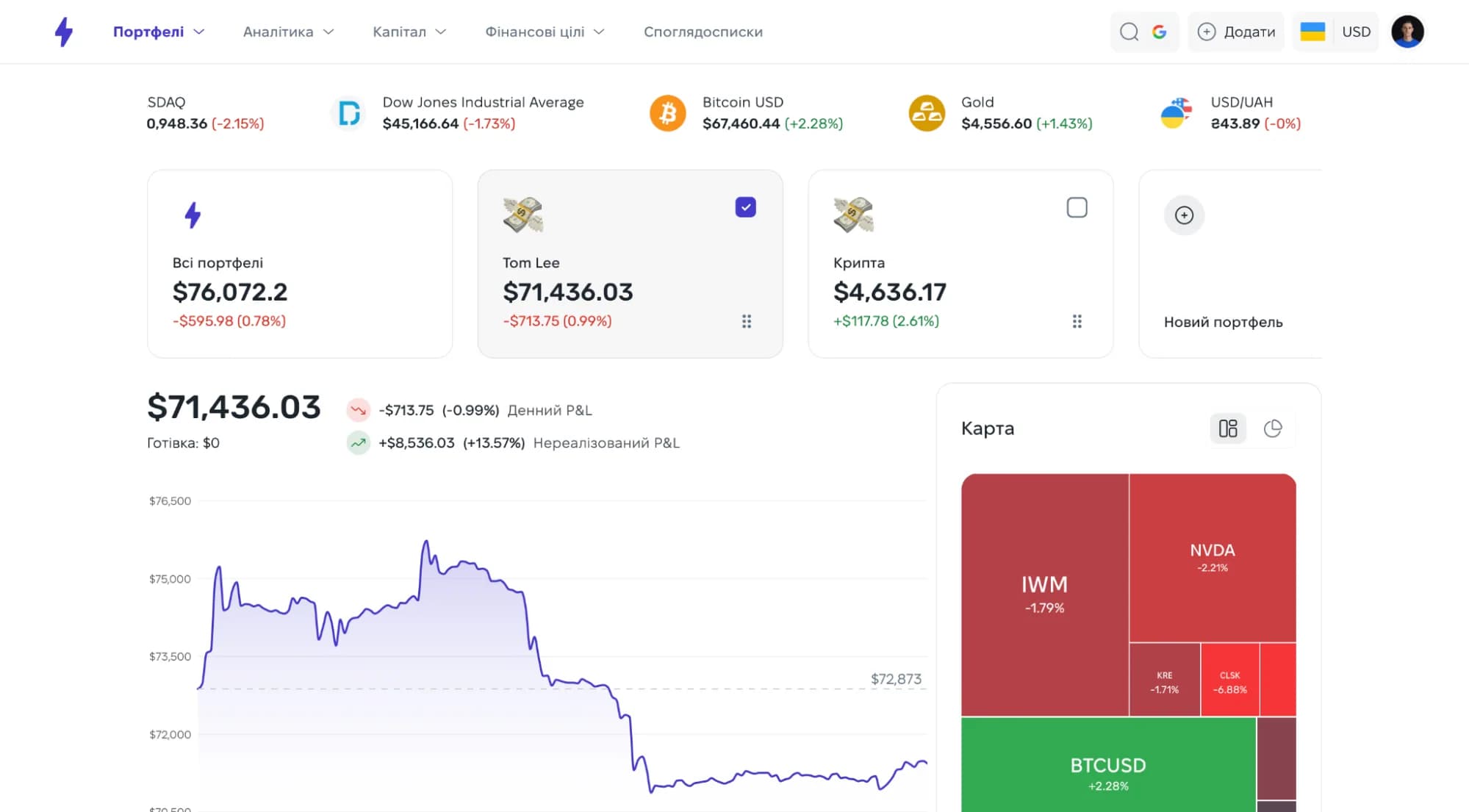Select the Крипта portfolio name
The width and height of the screenshot is (1469, 812).
point(859,262)
